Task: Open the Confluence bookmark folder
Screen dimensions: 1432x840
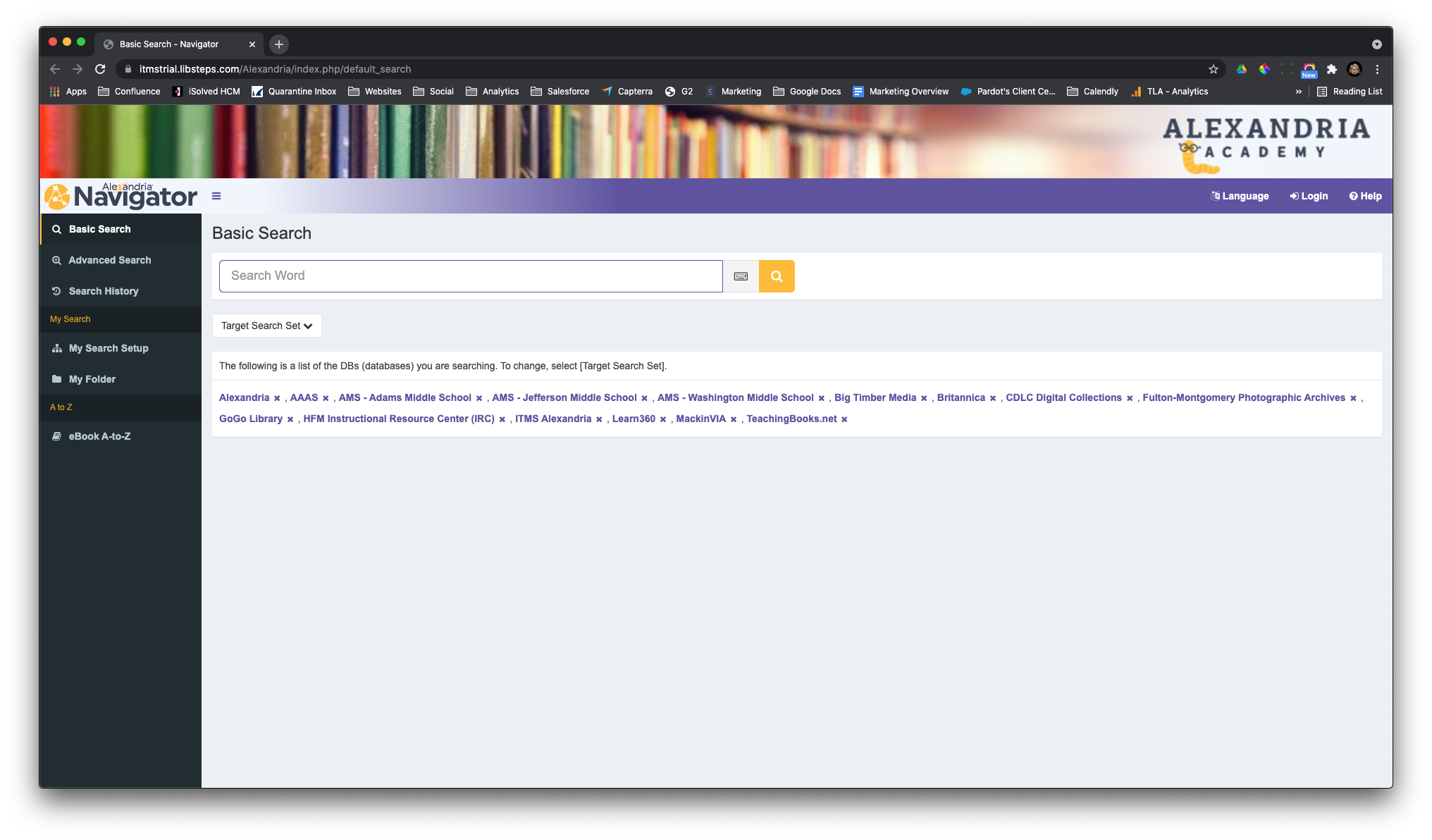Action: 129,92
